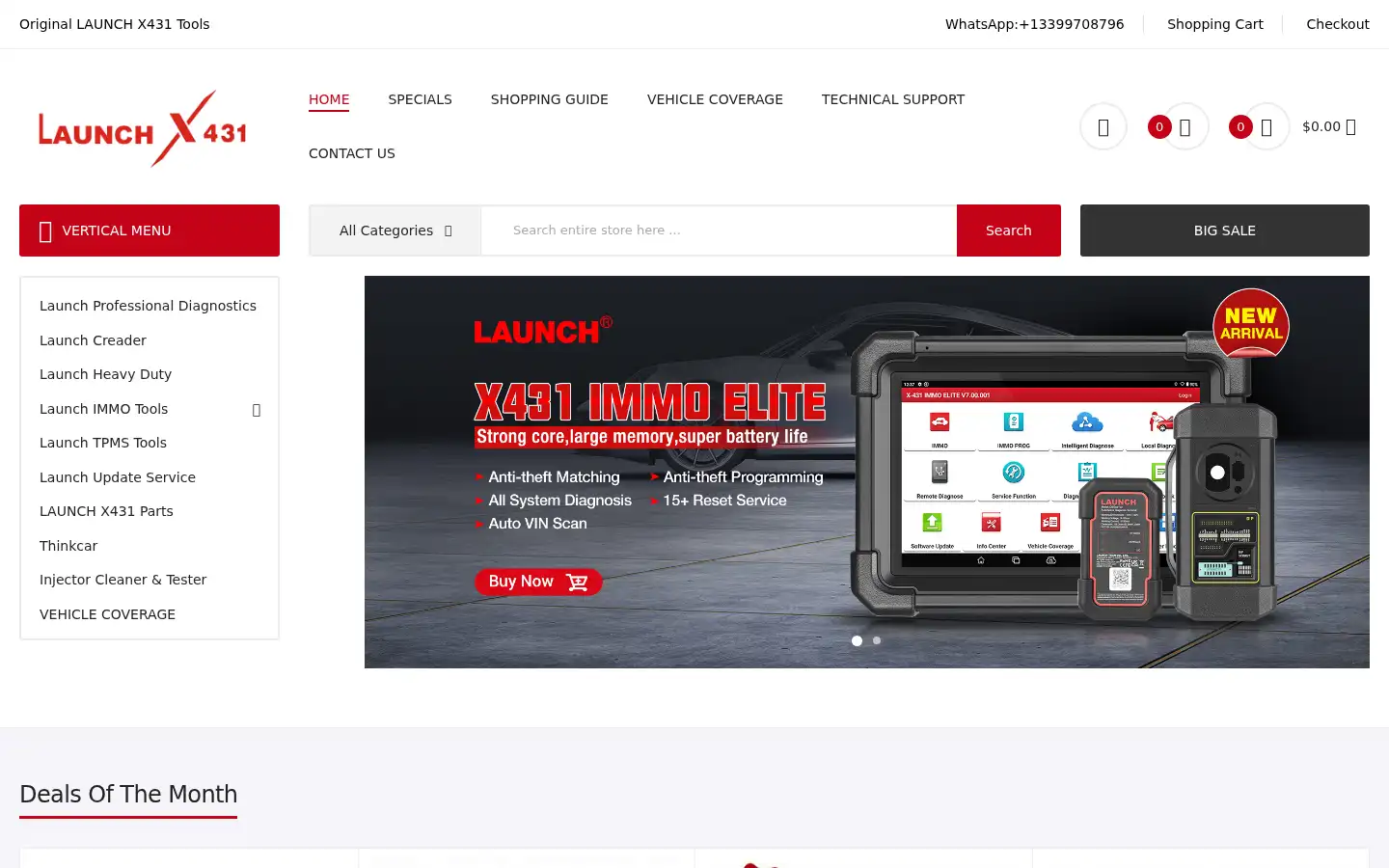Open Thinkcar category
The height and width of the screenshot is (868, 1389).
(68, 546)
